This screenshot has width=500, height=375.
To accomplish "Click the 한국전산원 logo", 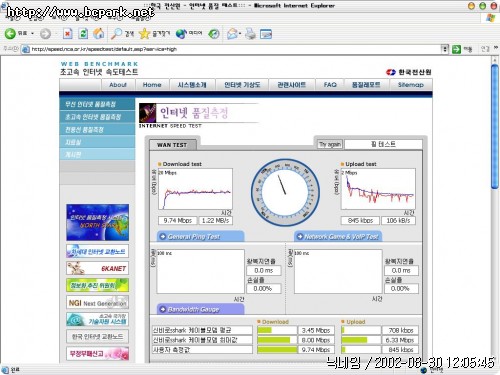I will pos(409,72).
